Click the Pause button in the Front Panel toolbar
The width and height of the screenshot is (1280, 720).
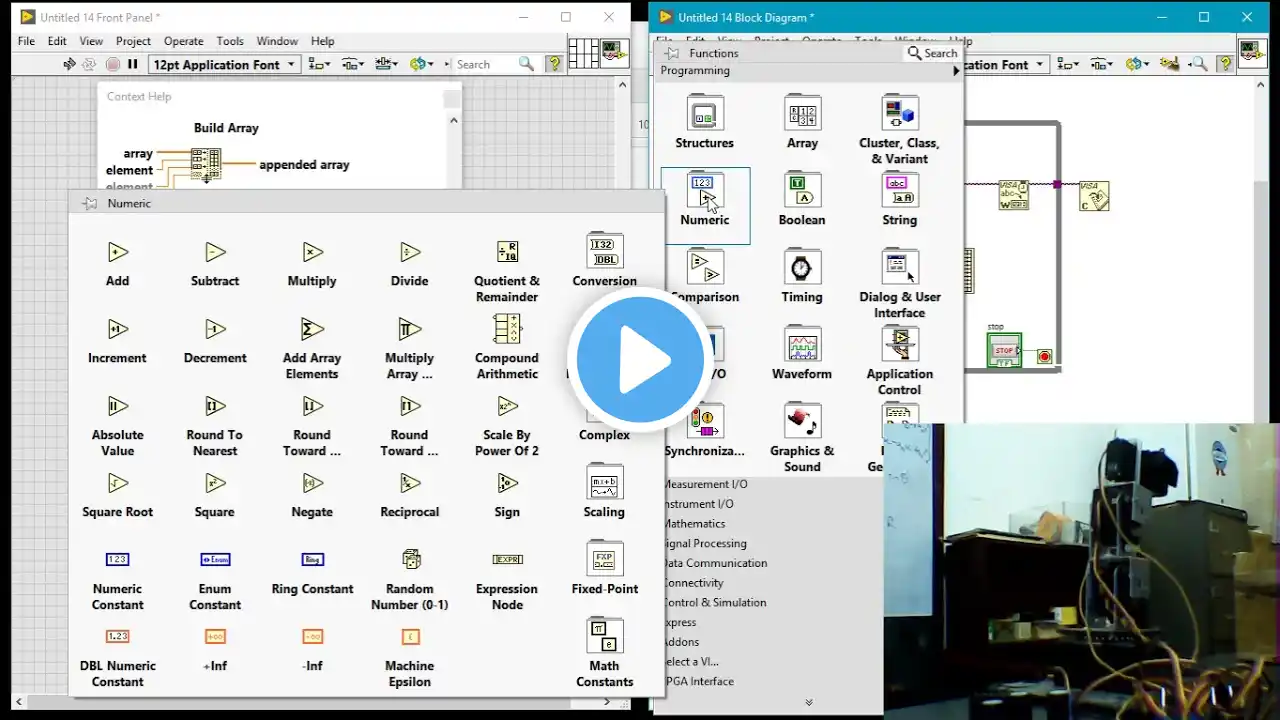click(132, 64)
